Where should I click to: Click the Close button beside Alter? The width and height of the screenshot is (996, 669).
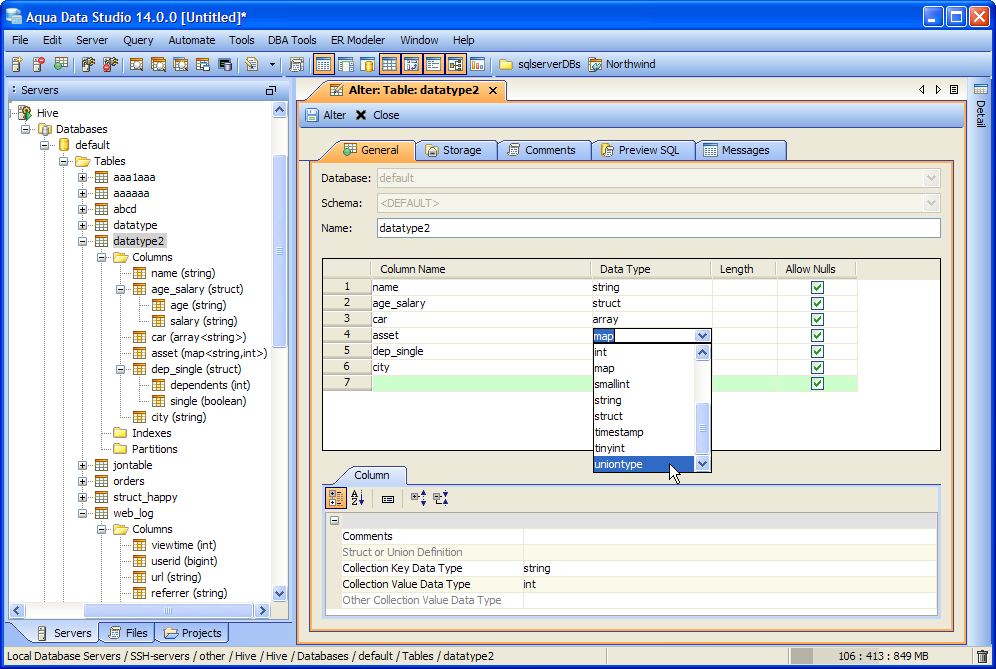(x=378, y=115)
